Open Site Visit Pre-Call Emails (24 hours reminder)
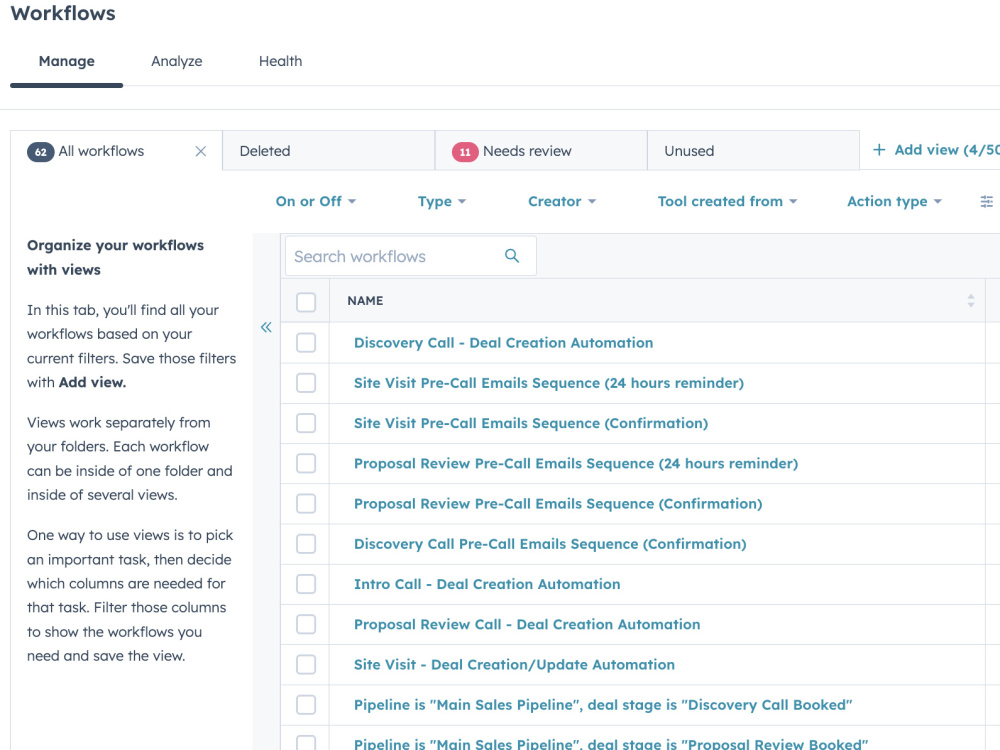This screenshot has width=1000, height=750. coord(548,383)
